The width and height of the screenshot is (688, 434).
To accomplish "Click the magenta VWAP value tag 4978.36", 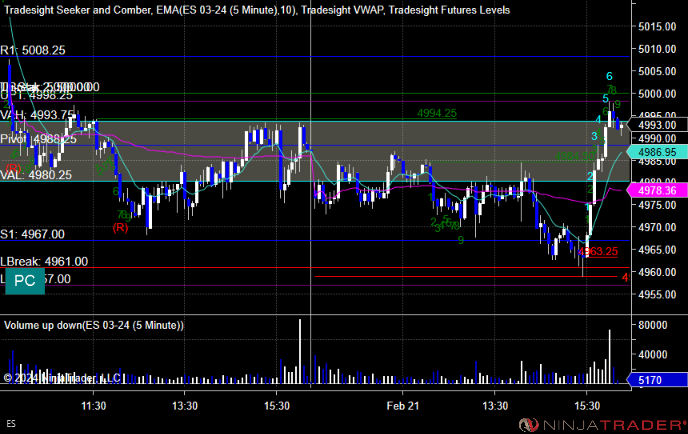I will pos(657,190).
